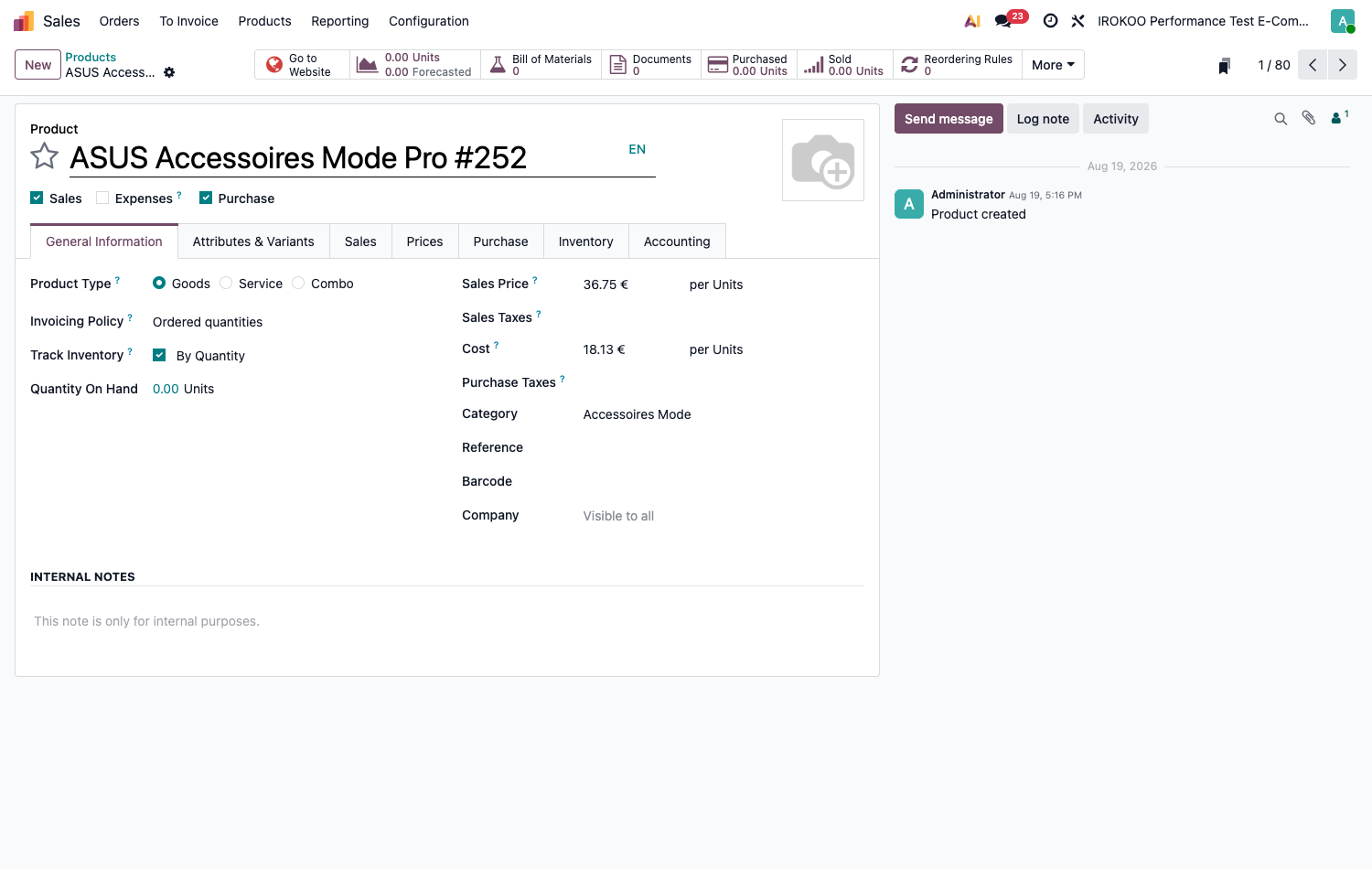Expand the More stat buttons dropdown
This screenshot has width=1372, height=869.
(x=1053, y=65)
